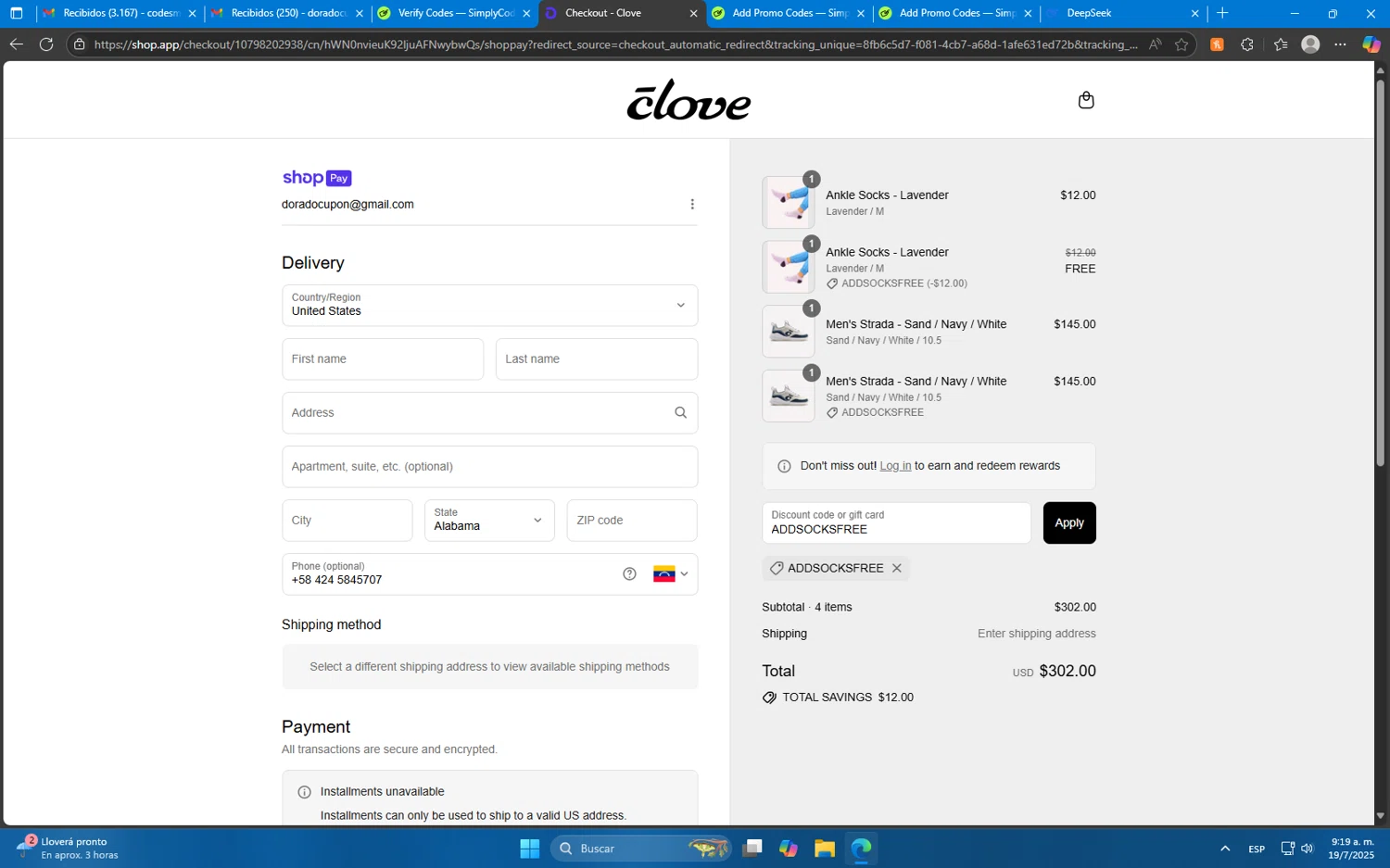Click the doradocupon@gmail.com email text
The height and width of the screenshot is (868, 1390).
(347, 204)
